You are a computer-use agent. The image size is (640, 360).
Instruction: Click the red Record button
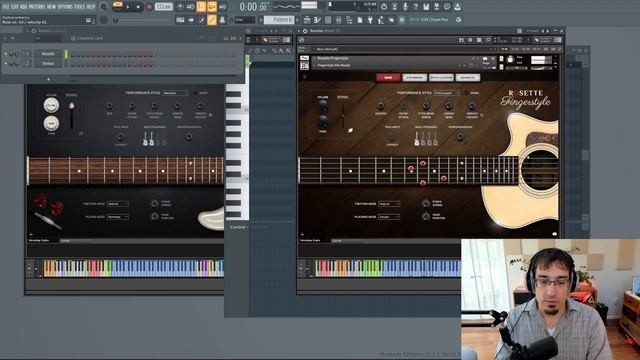pos(149,7)
